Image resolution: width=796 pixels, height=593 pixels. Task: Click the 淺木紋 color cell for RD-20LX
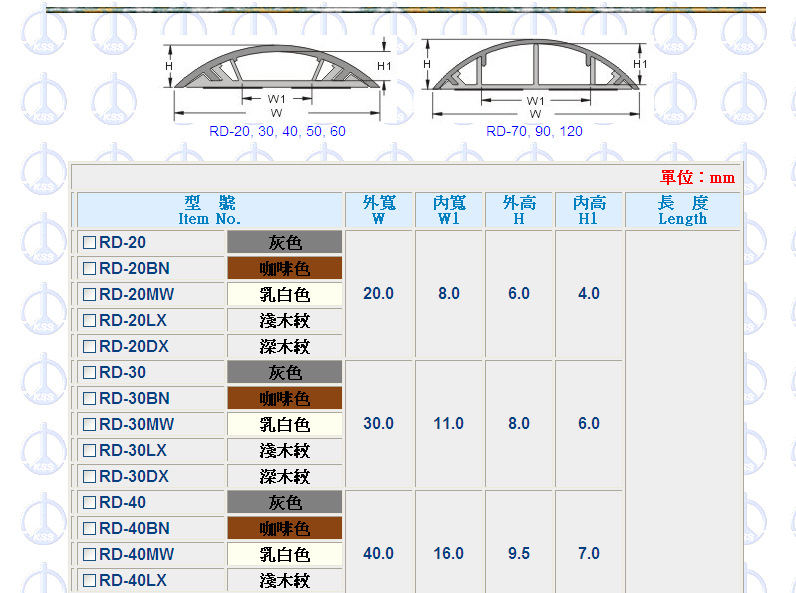[284, 320]
